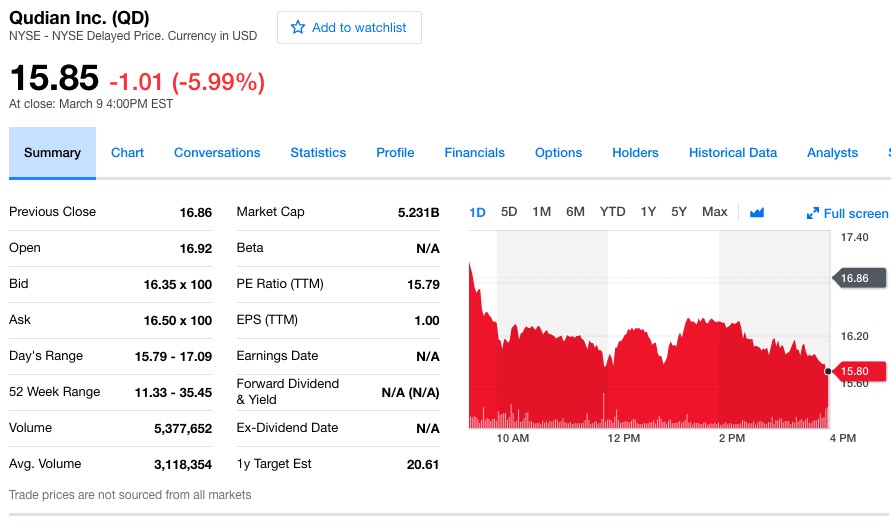View the Financials tab
Screen dimensions: 891x522
click(x=474, y=153)
